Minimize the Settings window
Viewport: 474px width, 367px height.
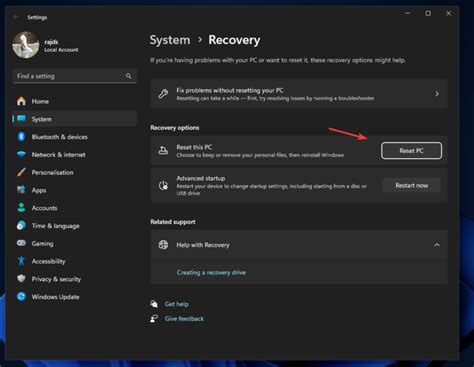(408, 13)
